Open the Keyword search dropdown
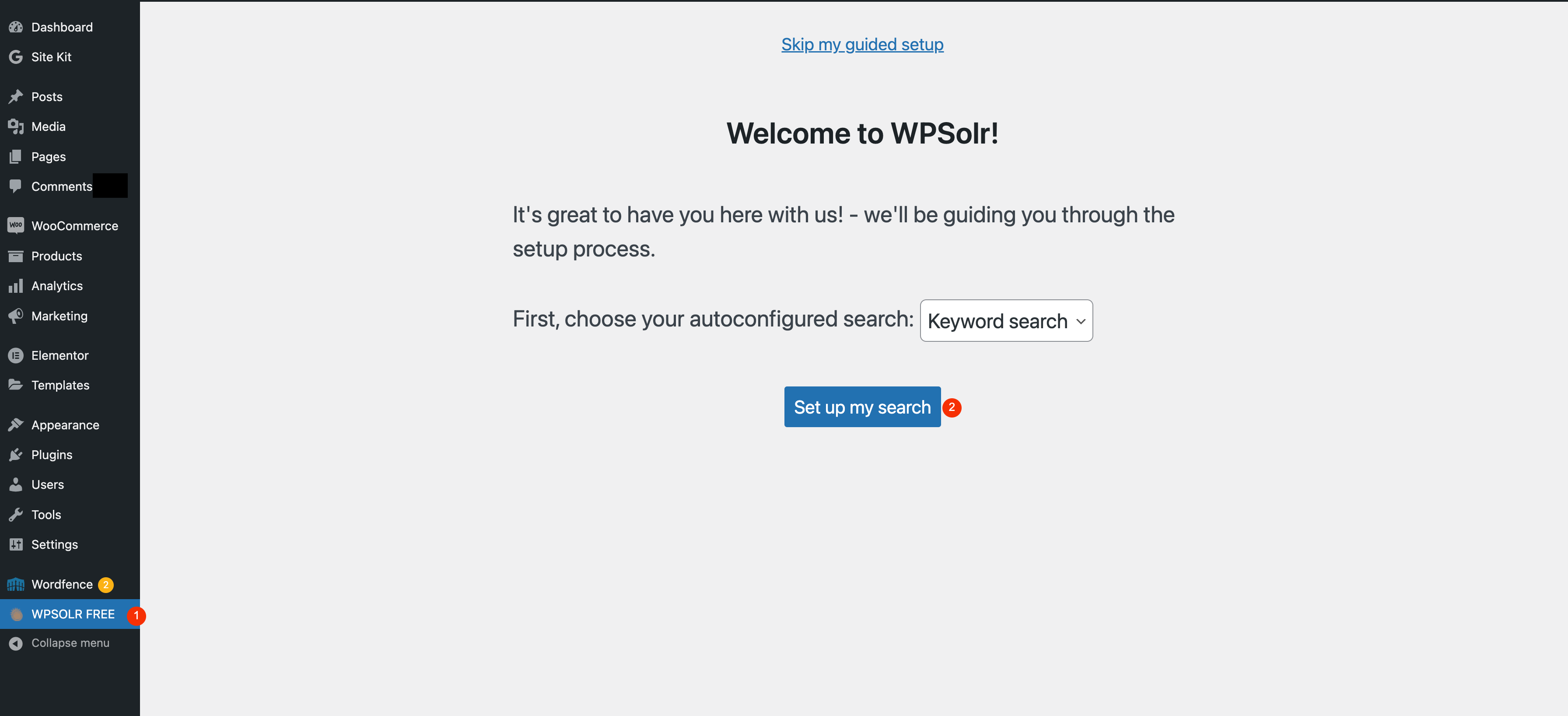The width and height of the screenshot is (1568, 716). (x=1005, y=321)
